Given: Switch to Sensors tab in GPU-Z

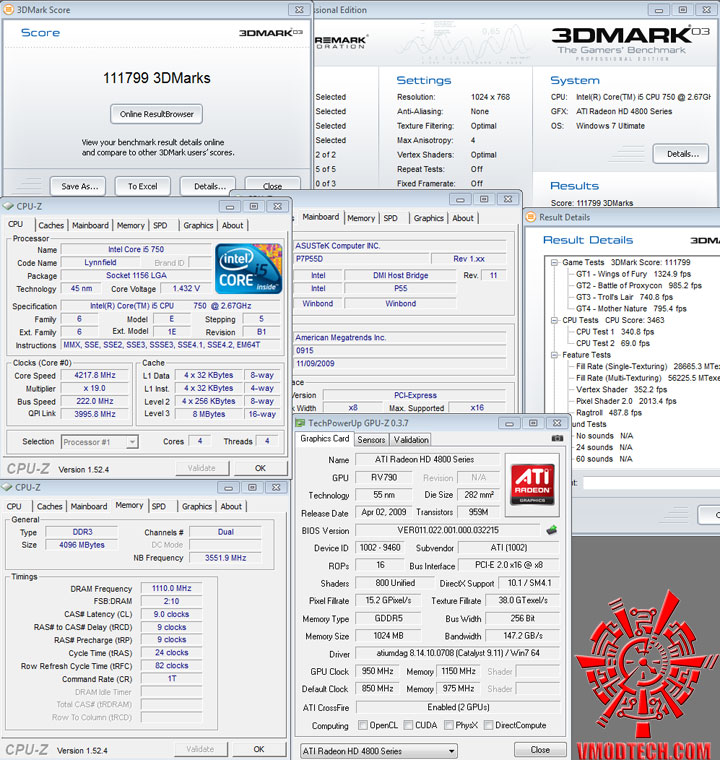Looking at the screenshot, I should [x=371, y=440].
